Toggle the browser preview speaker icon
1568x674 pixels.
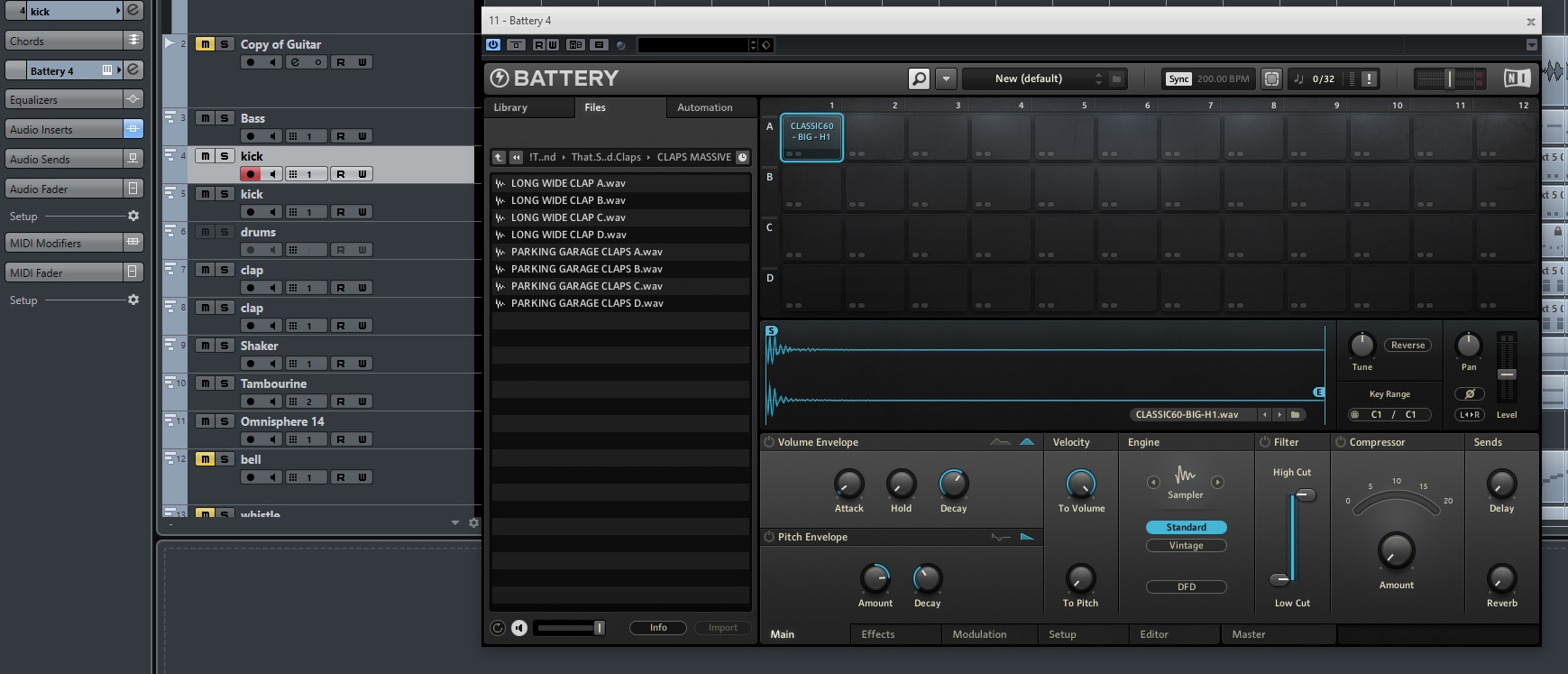pos(519,628)
